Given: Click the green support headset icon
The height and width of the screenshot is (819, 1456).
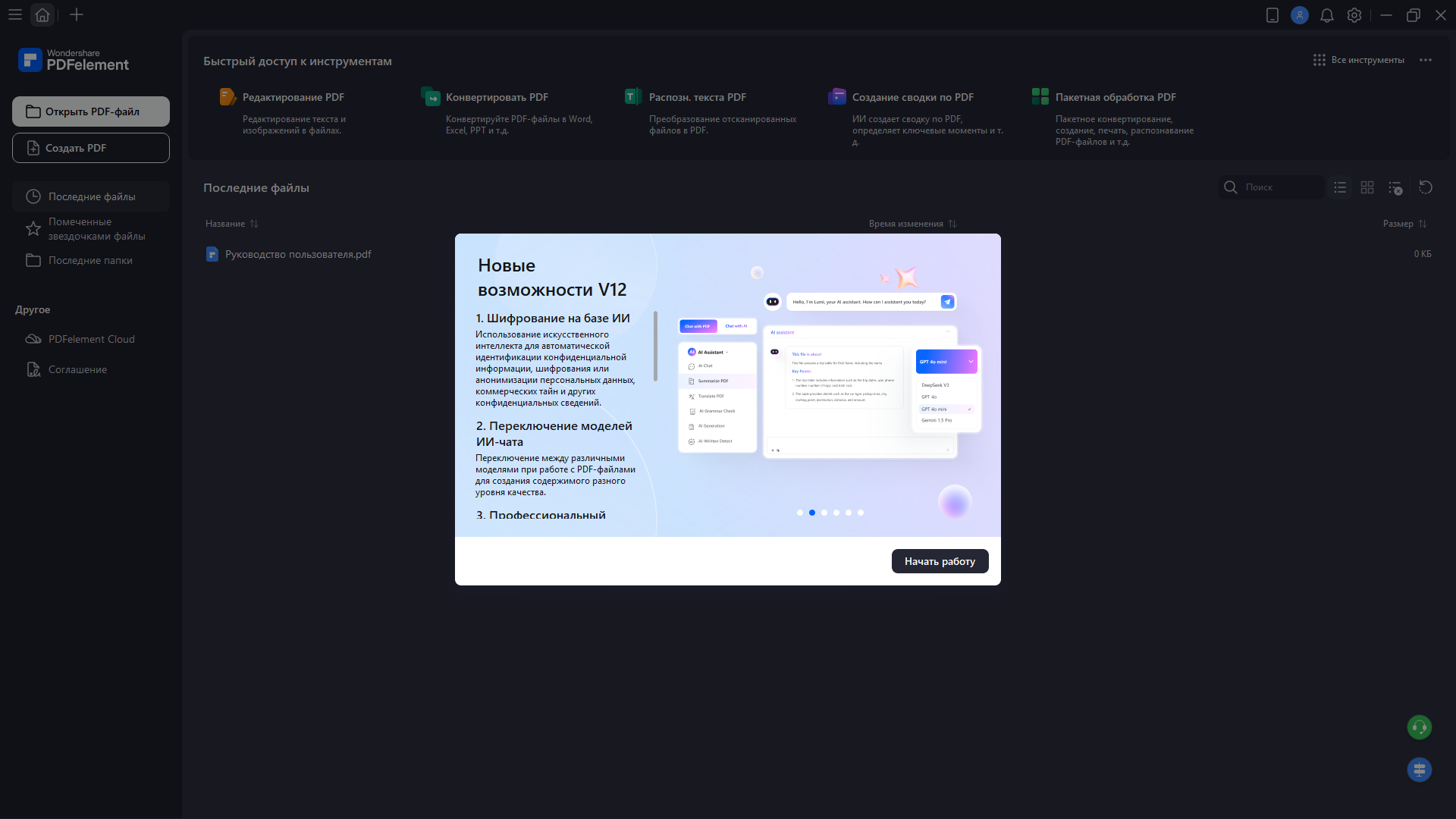Looking at the screenshot, I should (x=1419, y=728).
